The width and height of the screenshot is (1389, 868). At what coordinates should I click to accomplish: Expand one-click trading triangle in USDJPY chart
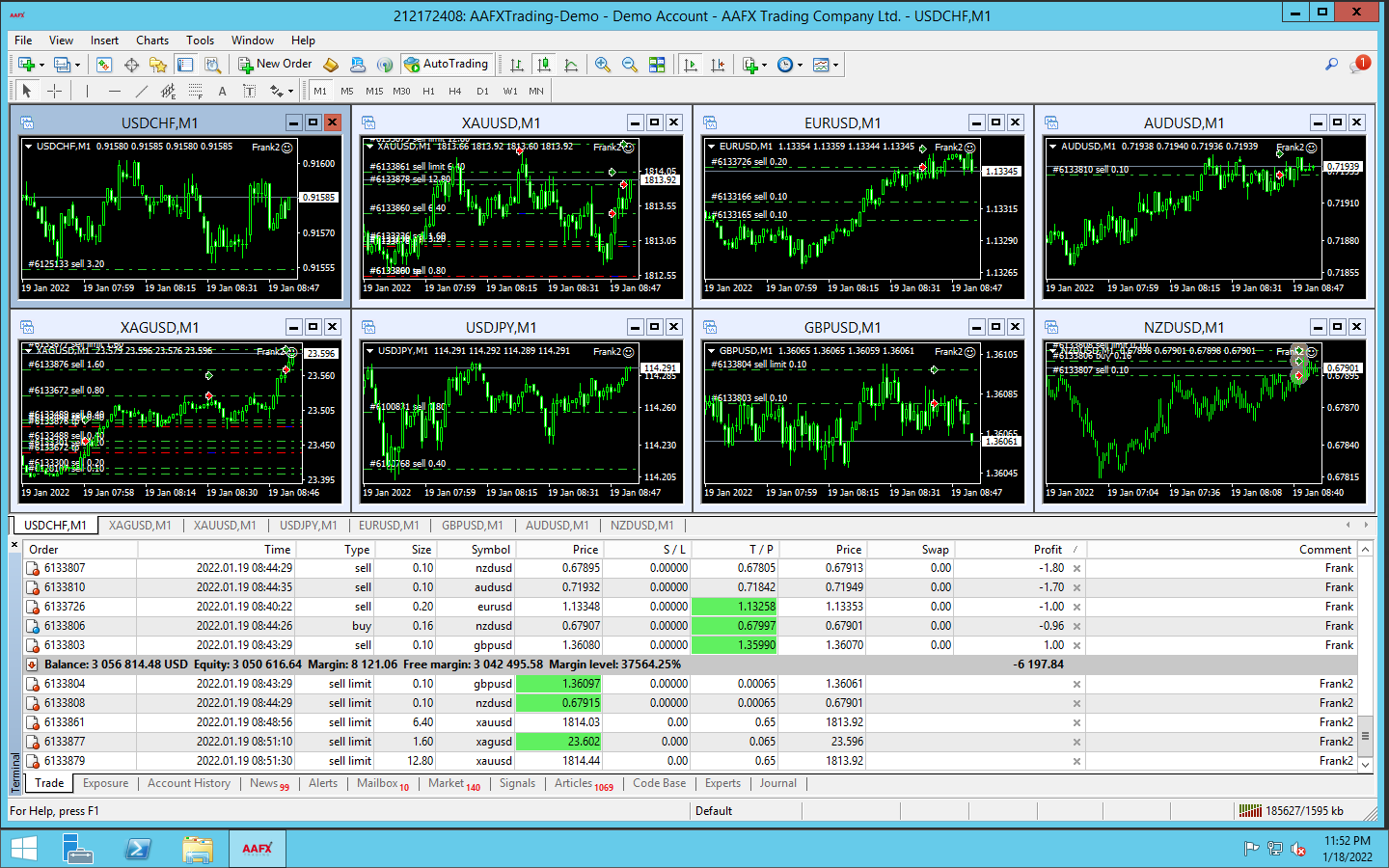370,351
